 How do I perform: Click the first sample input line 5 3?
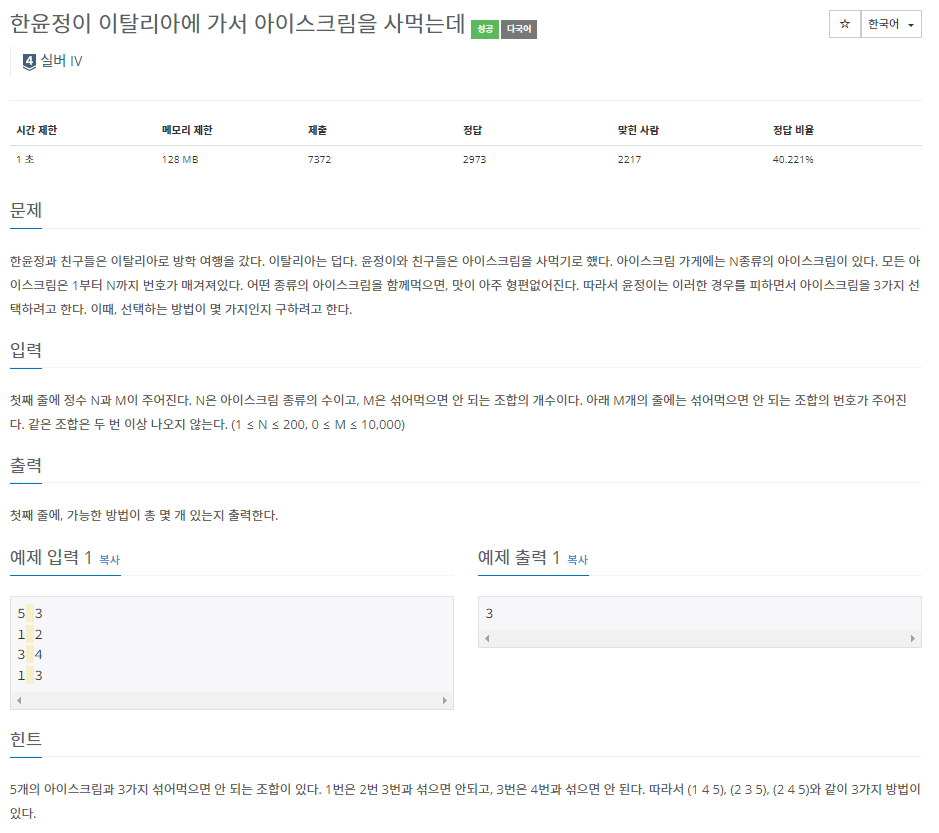tap(30, 613)
